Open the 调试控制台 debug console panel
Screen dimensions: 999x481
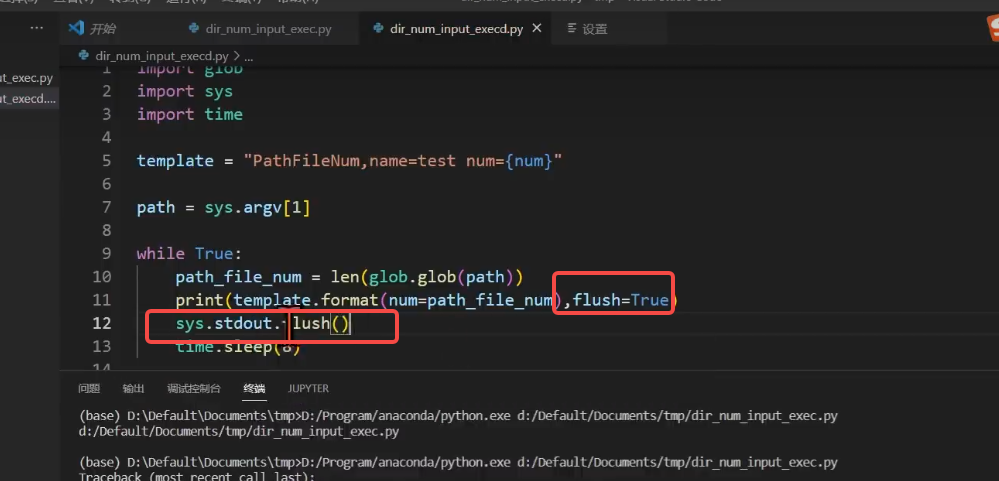pos(193,388)
